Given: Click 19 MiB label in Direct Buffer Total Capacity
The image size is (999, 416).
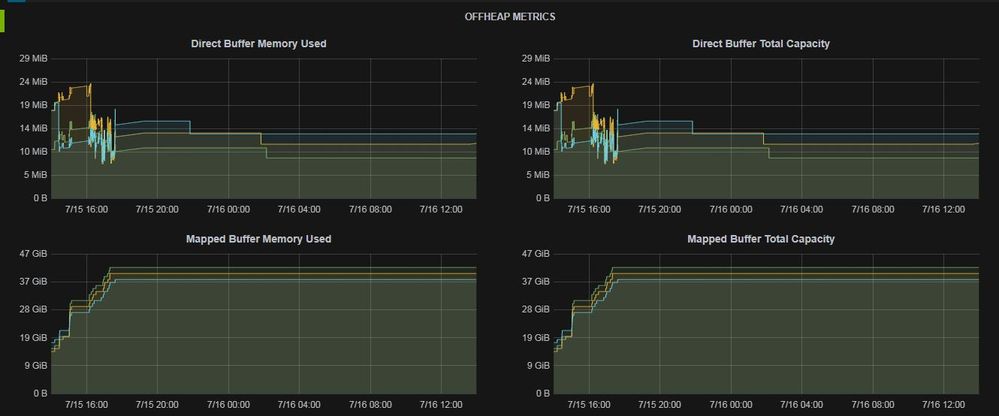Looking at the screenshot, I should pyautogui.click(x=536, y=104).
